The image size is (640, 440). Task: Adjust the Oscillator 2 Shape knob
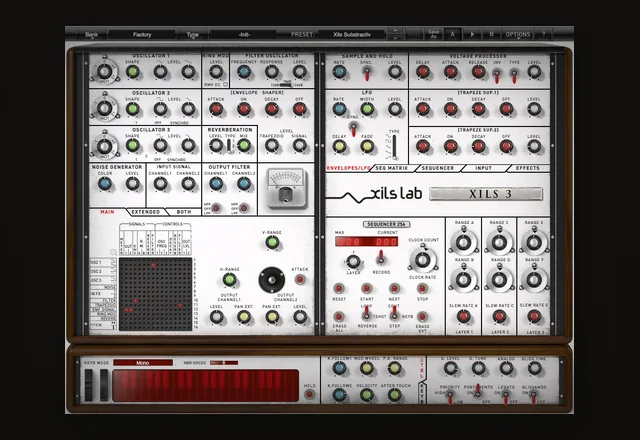click(132, 109)
